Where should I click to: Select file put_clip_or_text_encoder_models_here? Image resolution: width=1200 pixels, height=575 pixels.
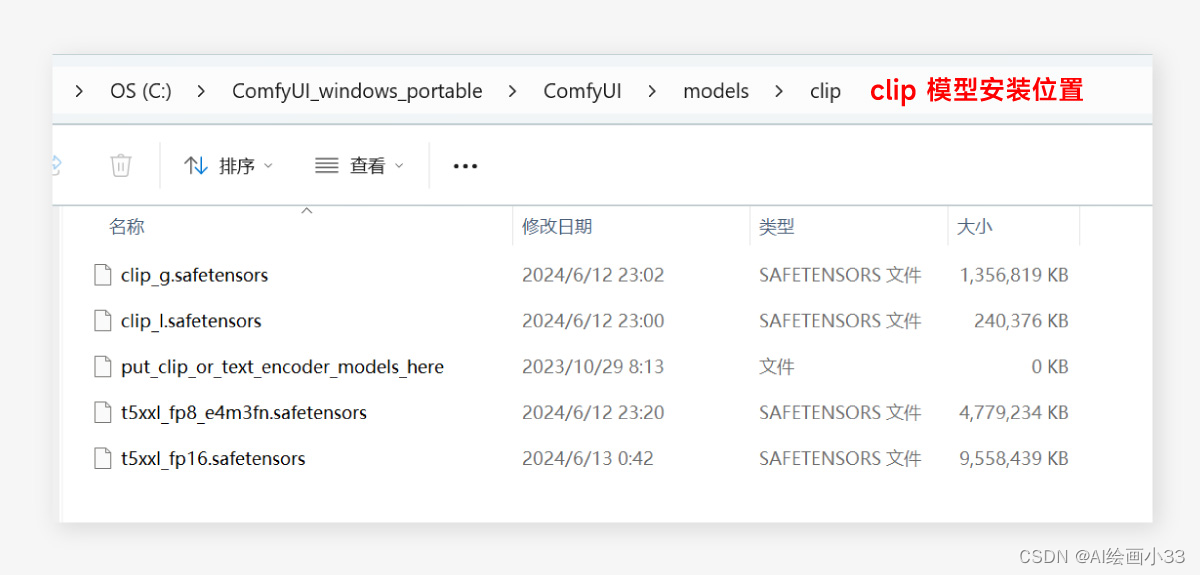(282, 367)
